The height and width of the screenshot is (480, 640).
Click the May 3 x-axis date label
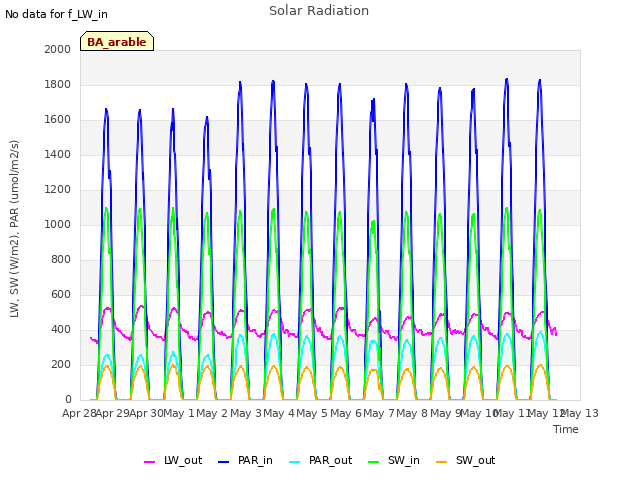[245, 413]
